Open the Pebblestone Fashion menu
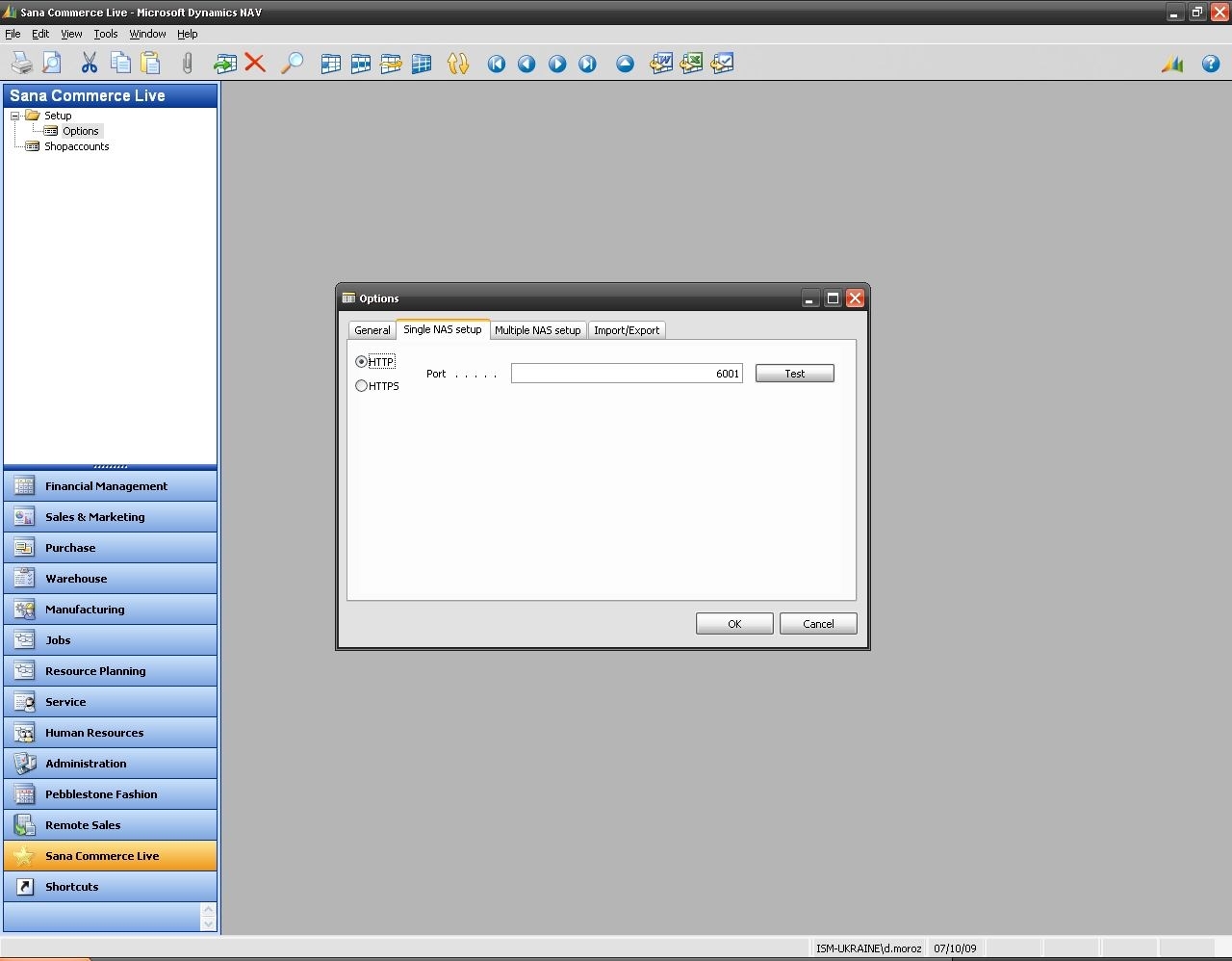Viewport: 1232px width, 961px height. [x=110, y=794]
